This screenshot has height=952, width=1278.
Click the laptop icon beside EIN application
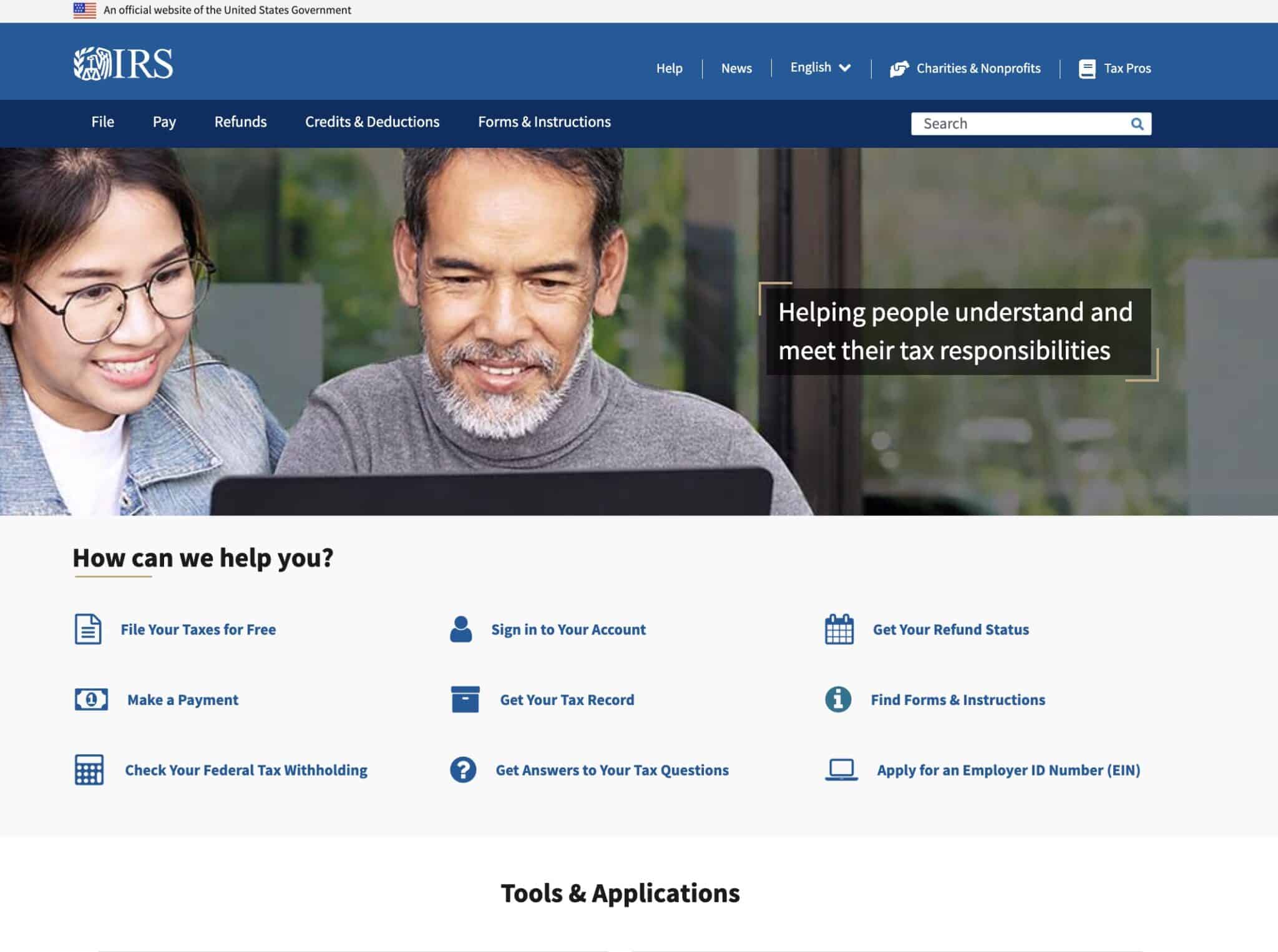(841, 770)
